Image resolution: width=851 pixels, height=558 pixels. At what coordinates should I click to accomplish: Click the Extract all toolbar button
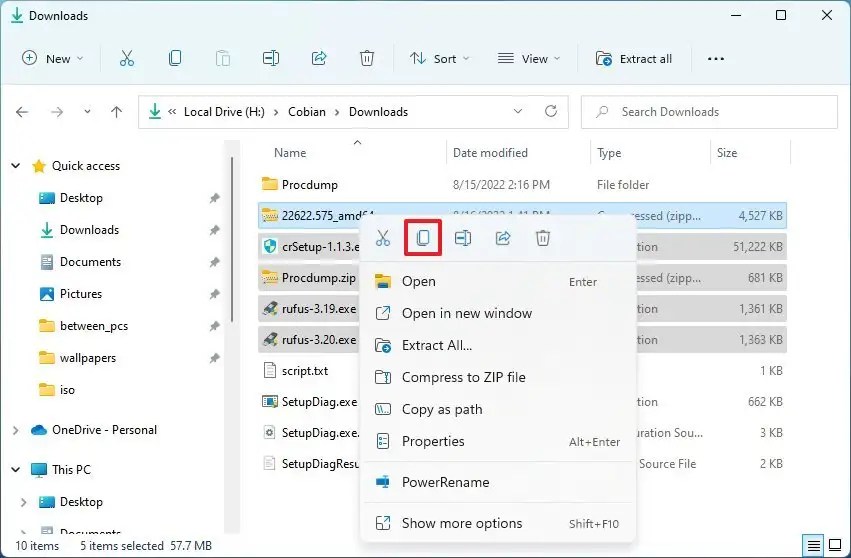pos(634,59)
